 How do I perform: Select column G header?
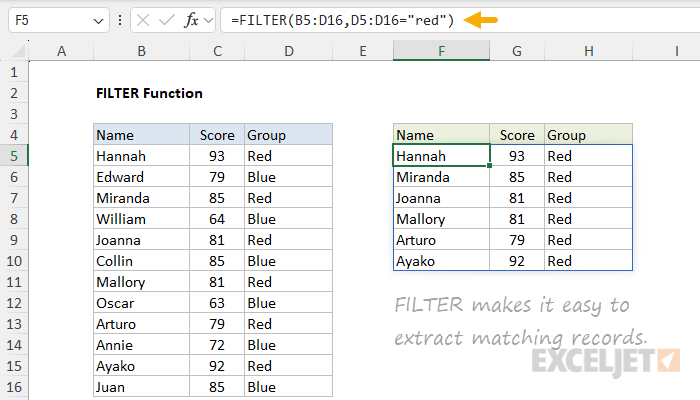[x=517, y=51]
